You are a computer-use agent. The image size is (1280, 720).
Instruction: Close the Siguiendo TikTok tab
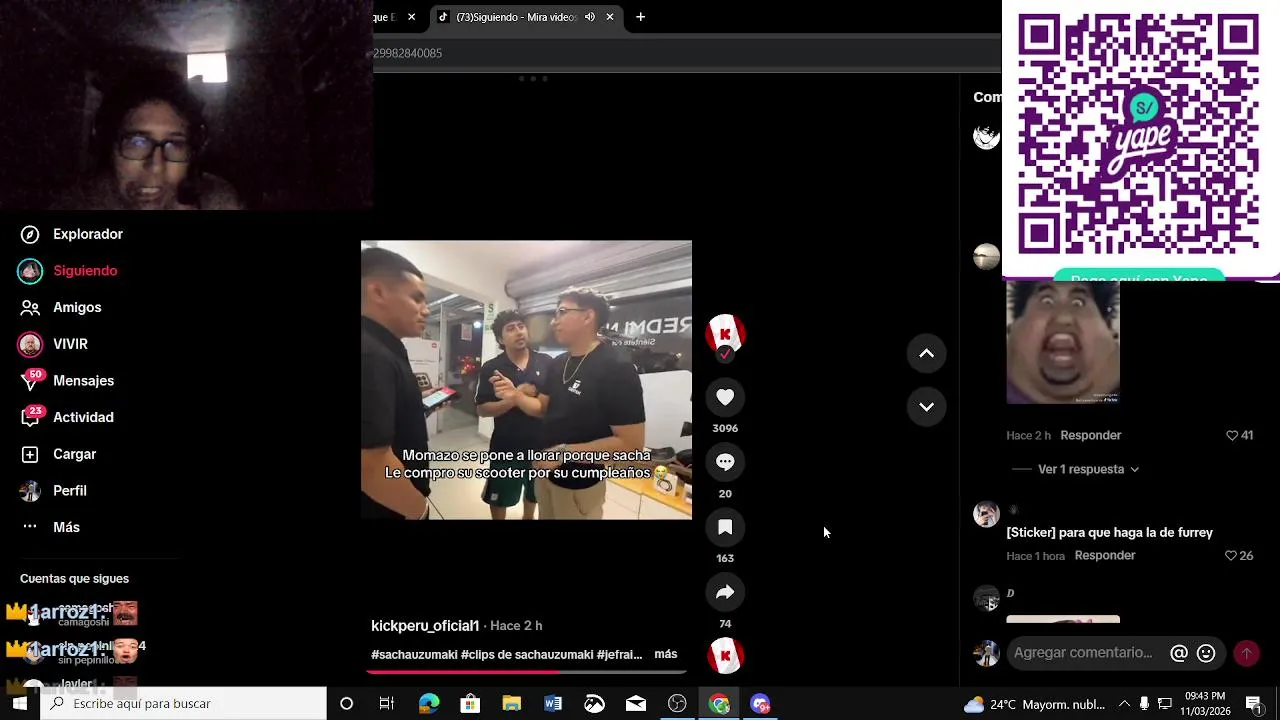point(610,17)
